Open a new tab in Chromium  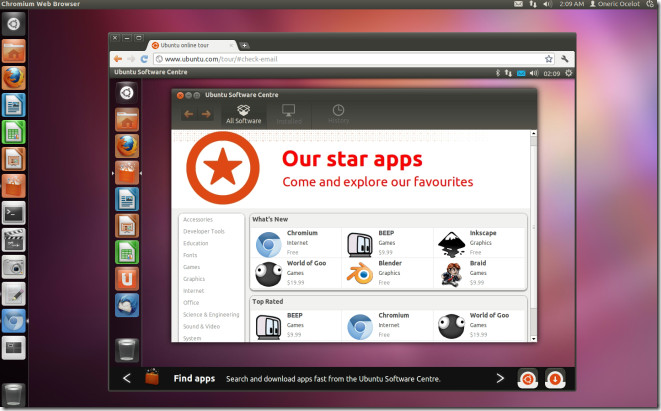pyautogui.click(x=244, y=45)
